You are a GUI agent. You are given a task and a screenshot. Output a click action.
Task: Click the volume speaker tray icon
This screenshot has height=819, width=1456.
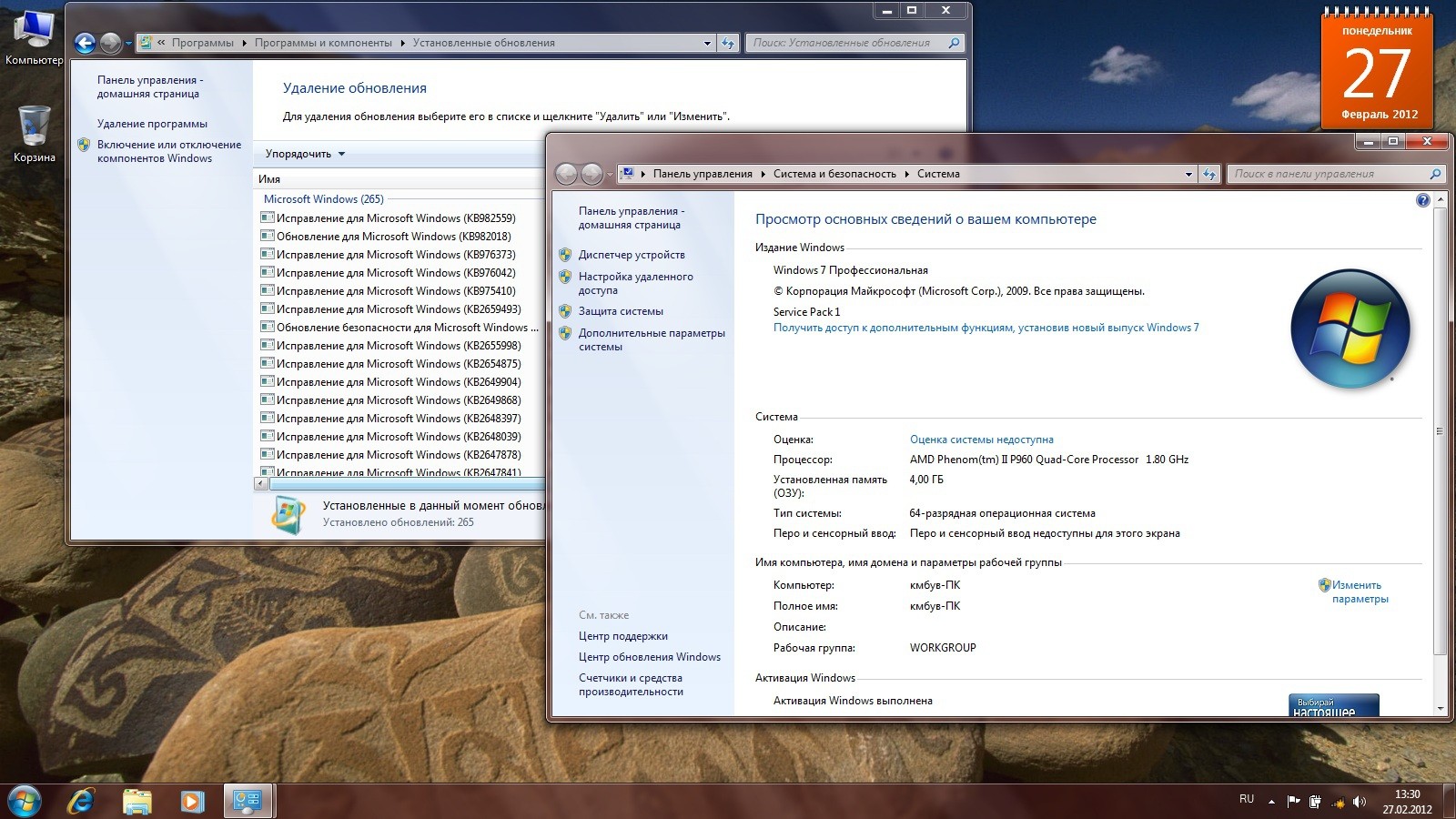click(x=1360, y=802)
